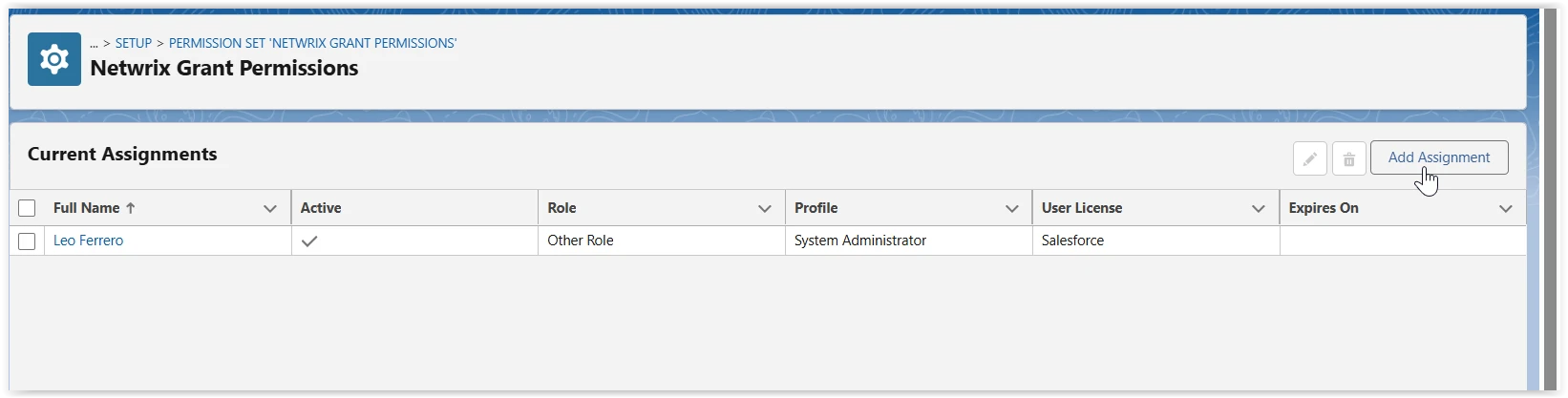Go to Setup breadcrumb
1568x398 pixels.
(x=134, y=43)
